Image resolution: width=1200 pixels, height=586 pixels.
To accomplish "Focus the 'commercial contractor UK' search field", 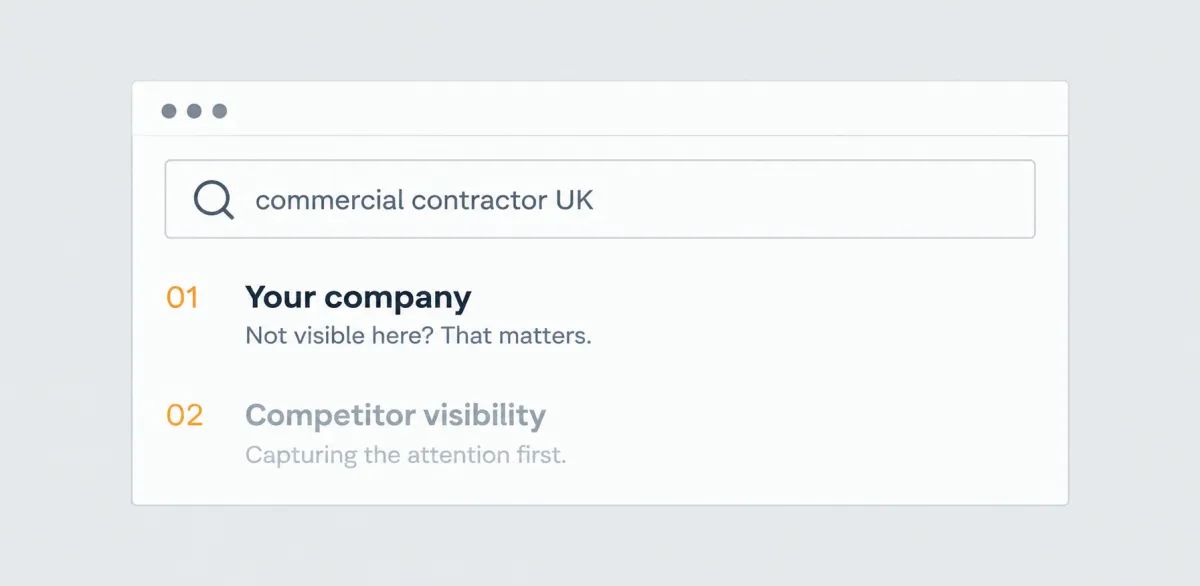I will (x=600, y=199).
